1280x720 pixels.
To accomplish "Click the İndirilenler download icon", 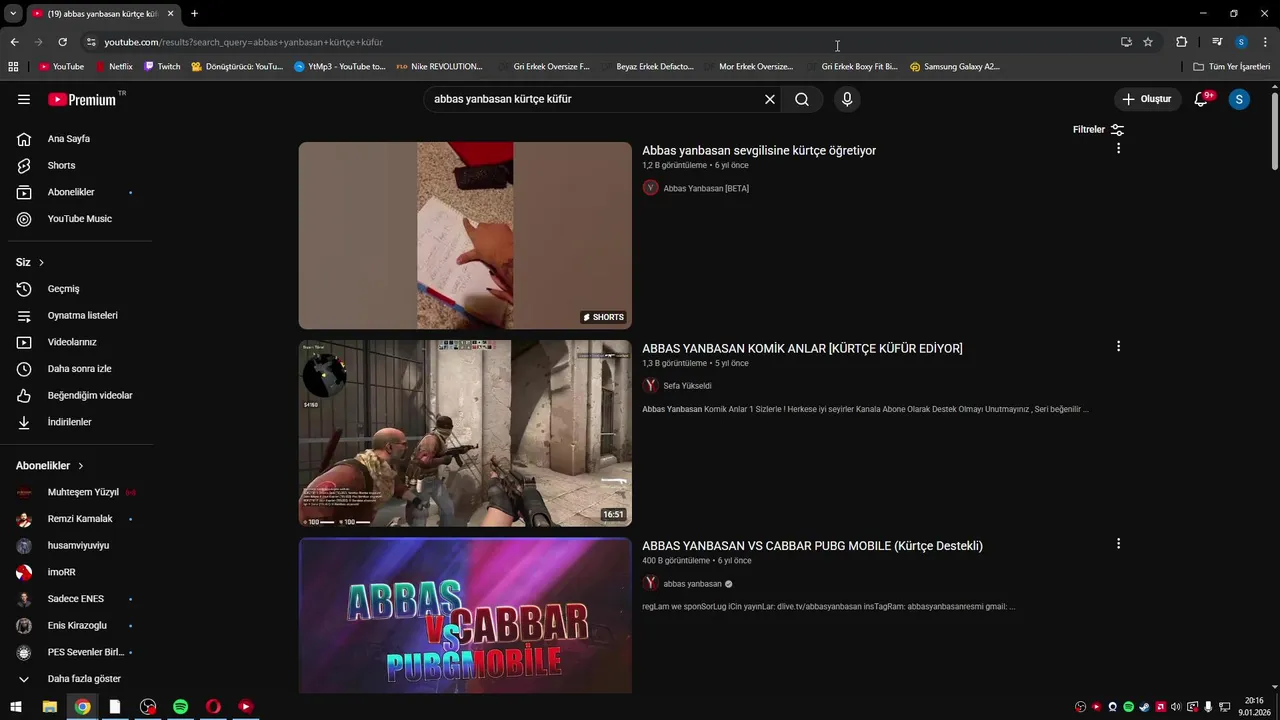I will (24, 422).
